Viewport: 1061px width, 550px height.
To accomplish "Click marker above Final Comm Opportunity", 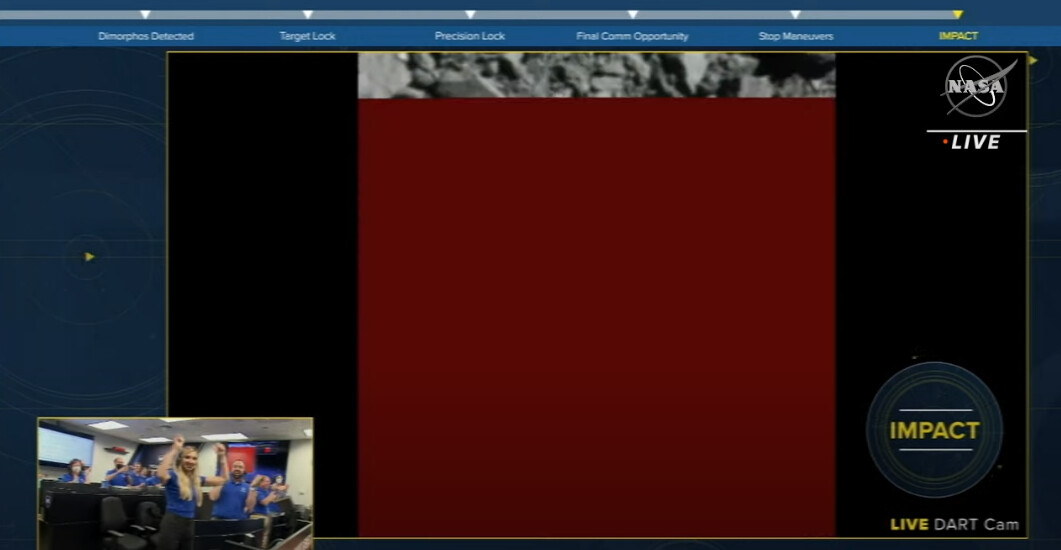I will [x=632, y=15].
